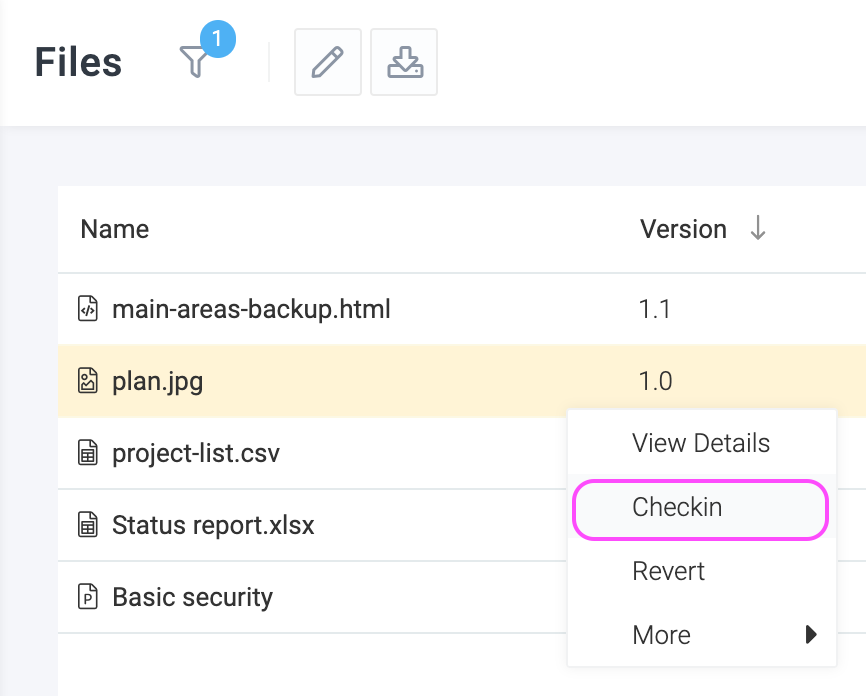Click the image file icon beside plan.jpg
This screenshot has height=696, width=866.
pyautogui.click(x=87, y=381)
